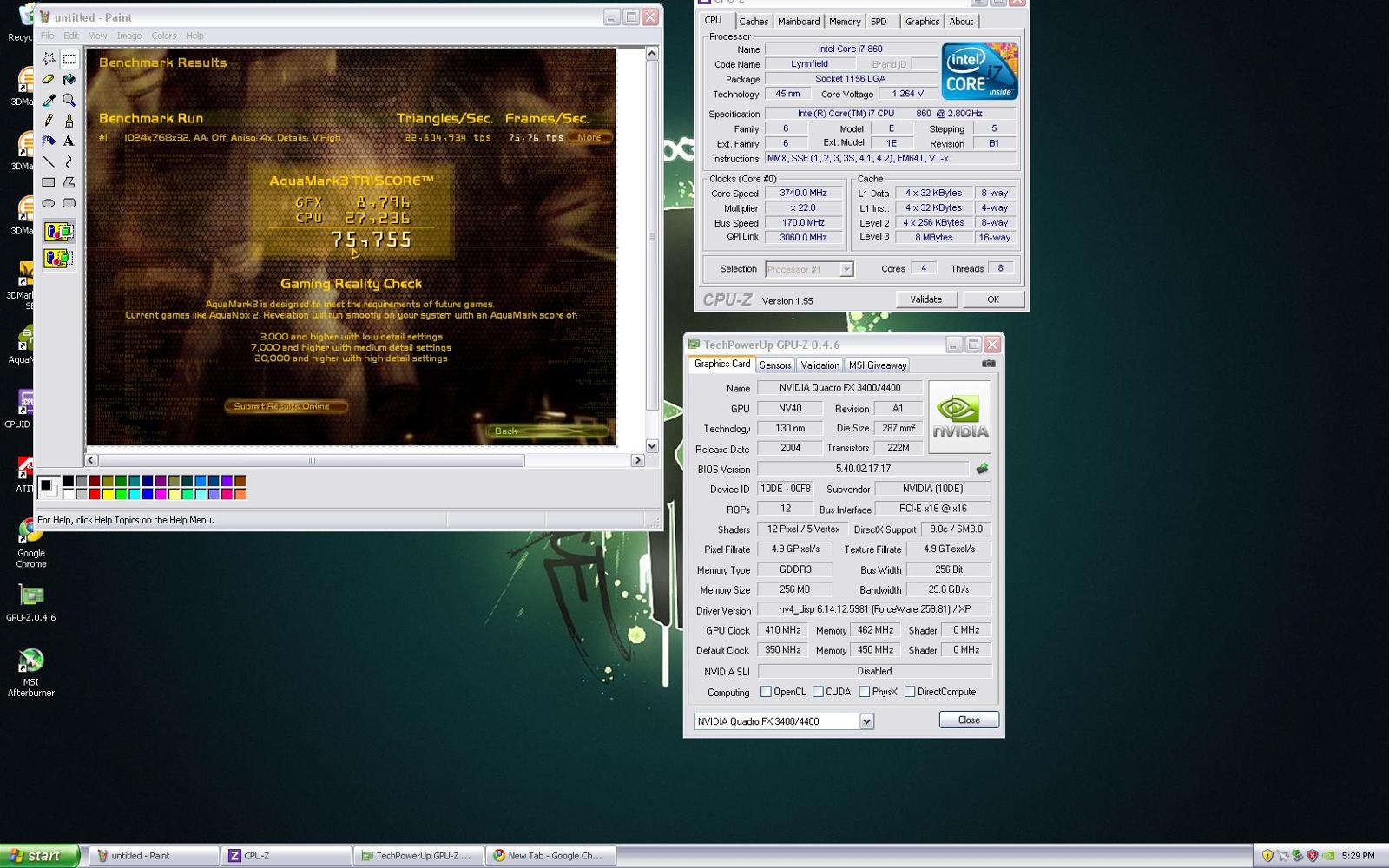This screenshot has width=1389, height=868.
Task: Click the Paint horizontal scrollbar left arrow
Action: [x=92, y=460]
